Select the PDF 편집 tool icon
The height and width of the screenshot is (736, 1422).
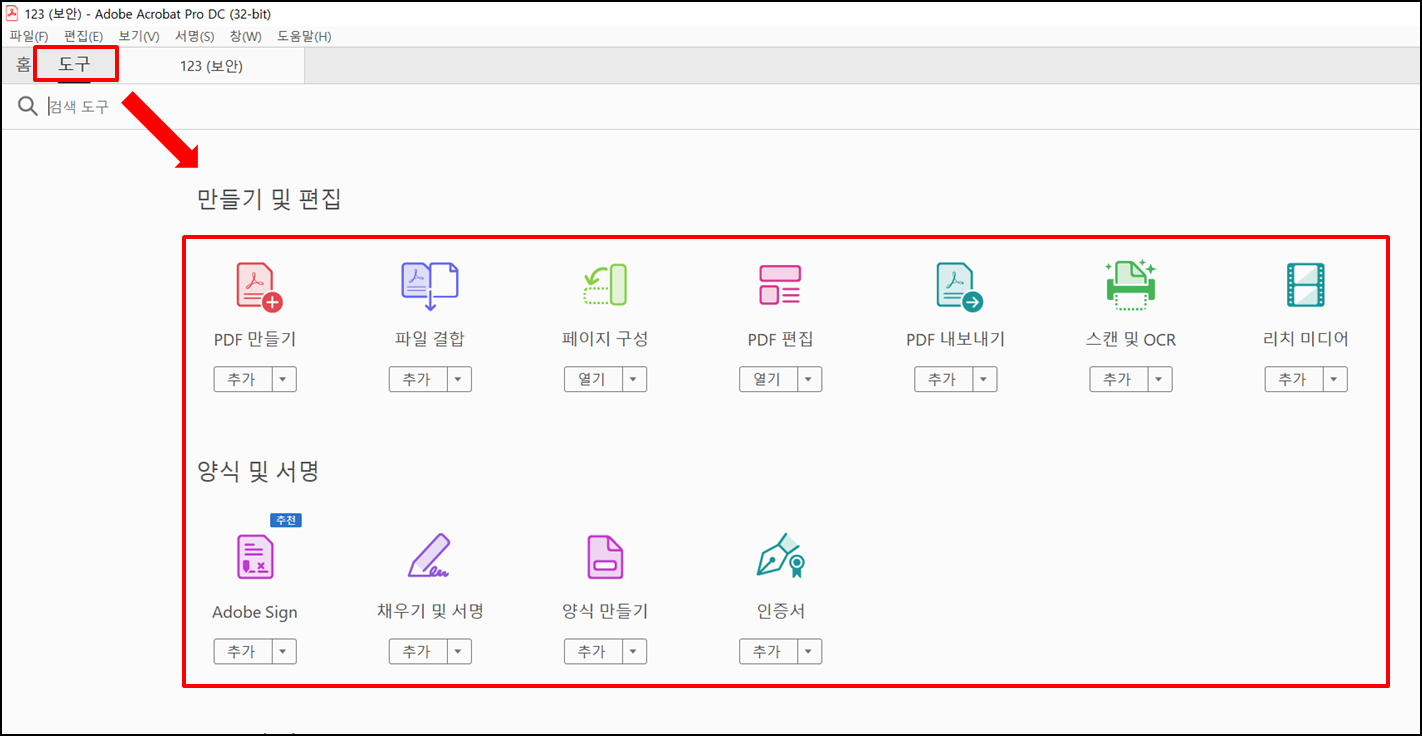780,285
